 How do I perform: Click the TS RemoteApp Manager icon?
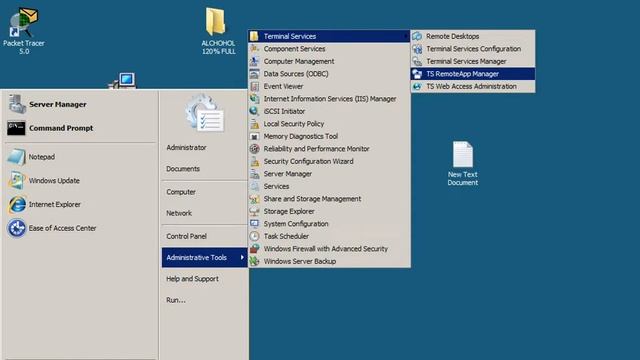417,74
